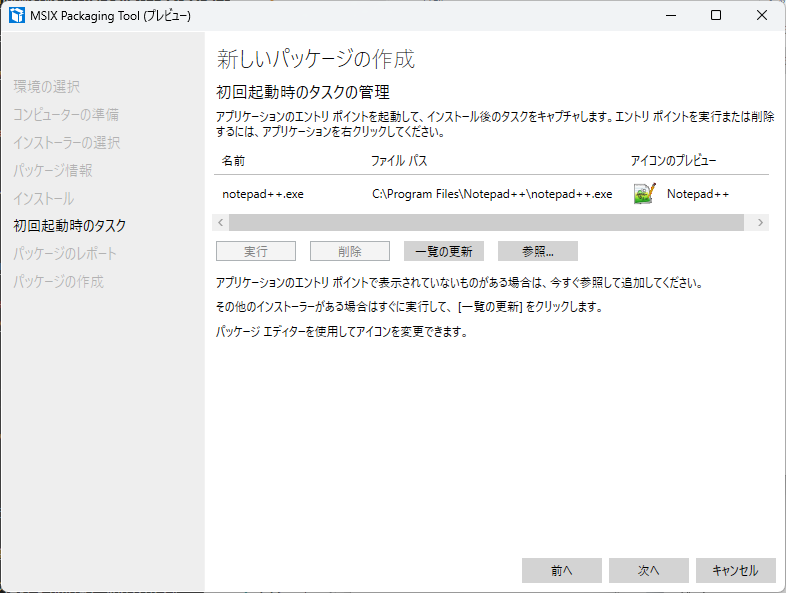The width and height of the screenshot is (786, 593).
Task: Open the インストール step in sidebar
Action: pos(44,198)
